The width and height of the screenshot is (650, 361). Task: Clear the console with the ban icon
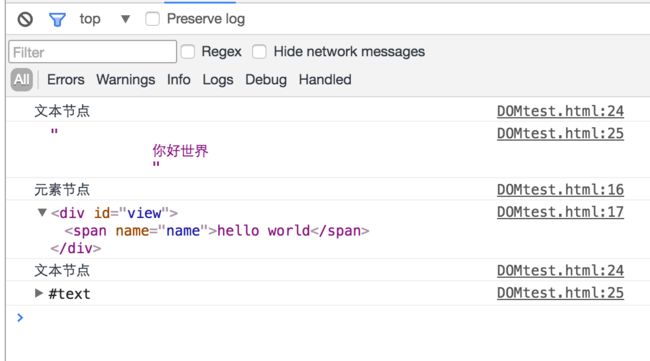tap(25, 19)
